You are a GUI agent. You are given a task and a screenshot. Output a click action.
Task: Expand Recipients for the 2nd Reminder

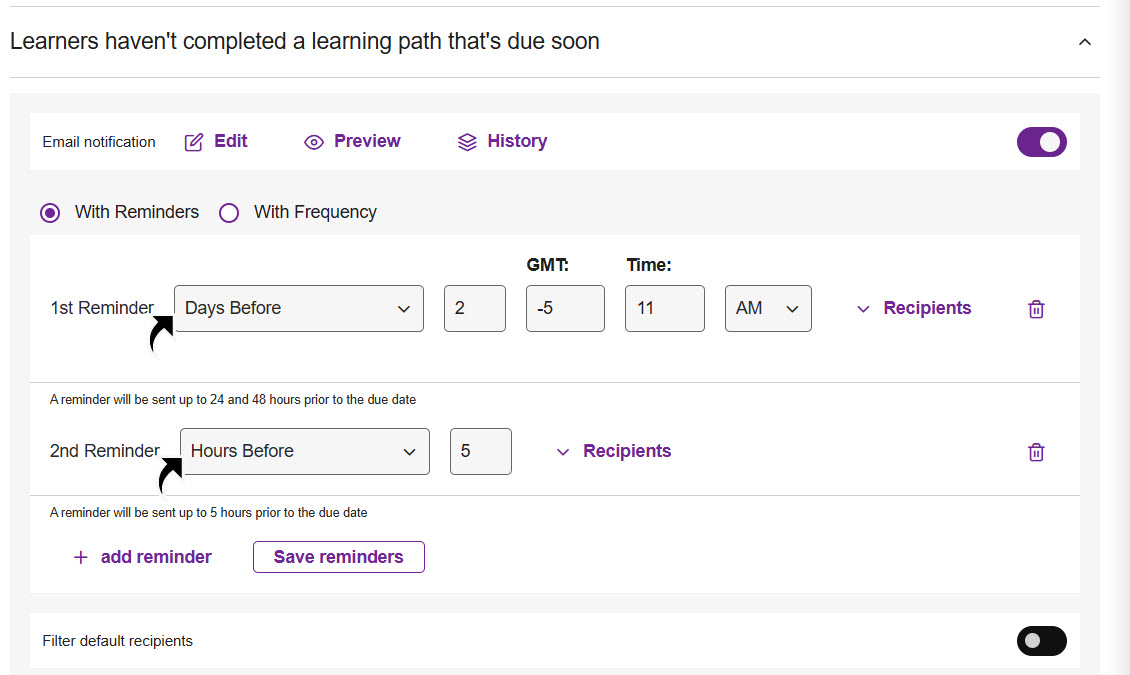614,451
